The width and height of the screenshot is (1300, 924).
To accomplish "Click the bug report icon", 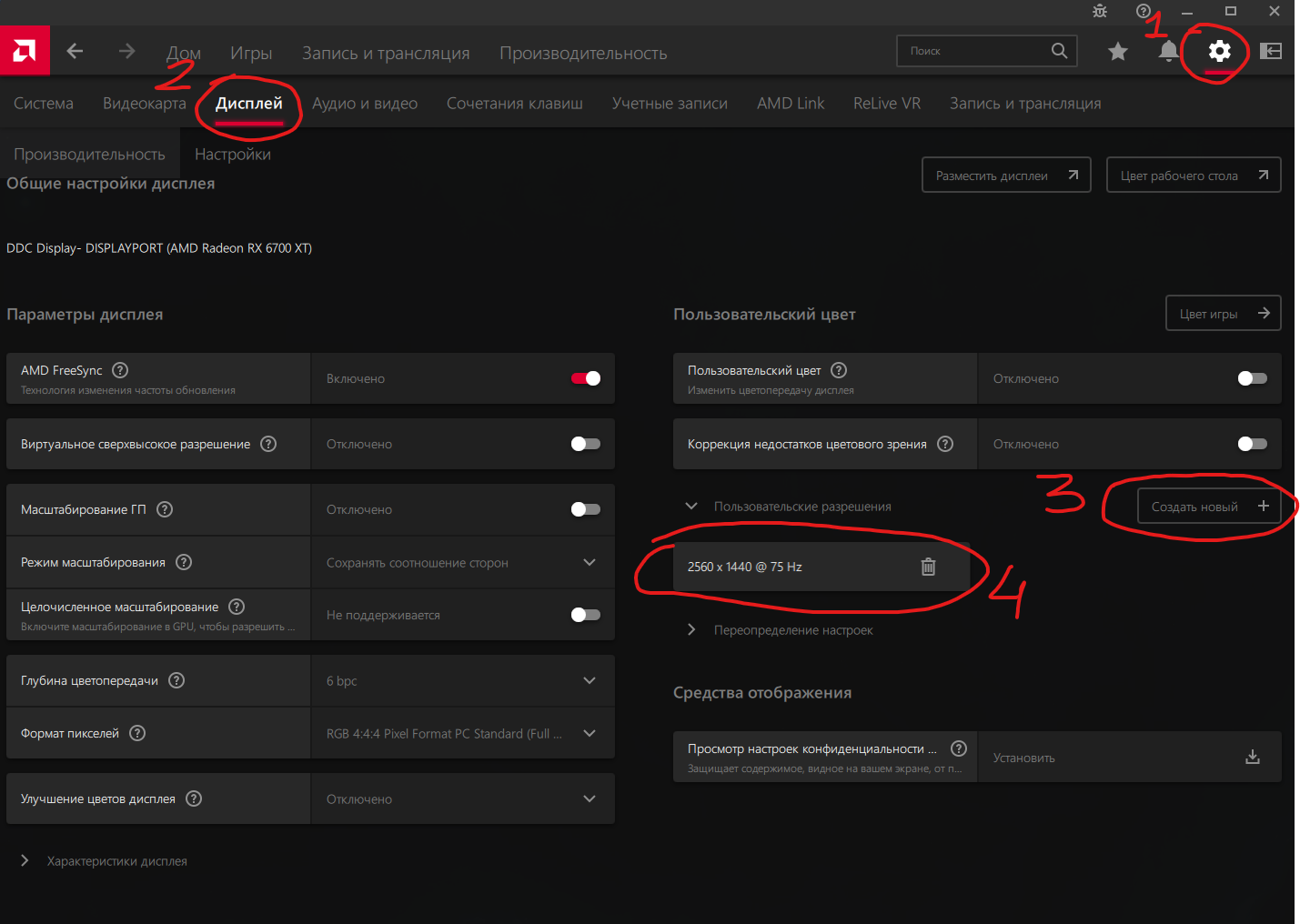I will [x=1100, y=11].
